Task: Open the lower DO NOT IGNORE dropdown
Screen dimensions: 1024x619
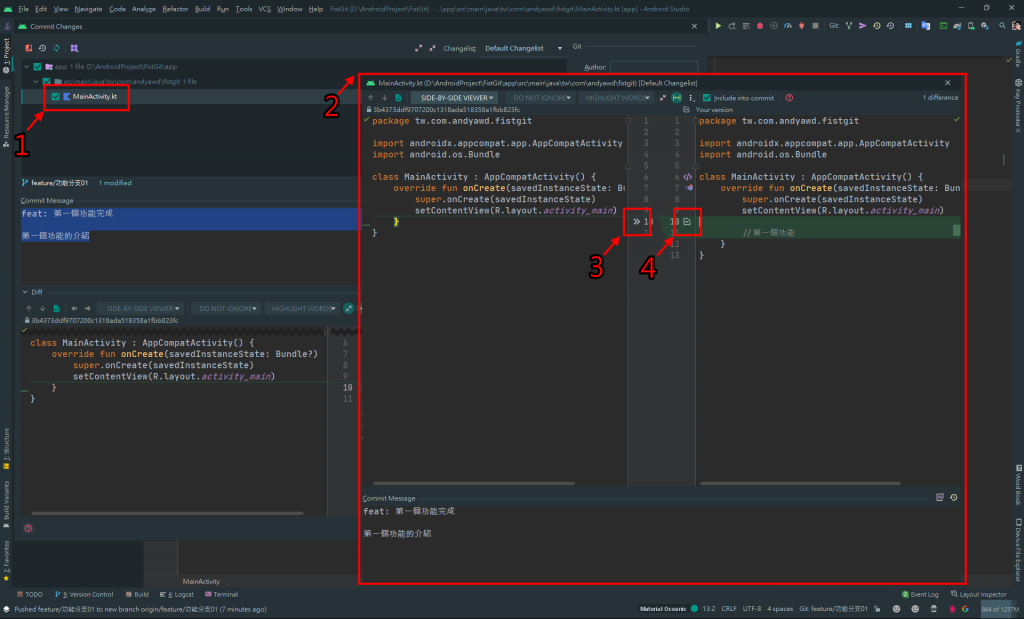Action: tap(227, 308)
